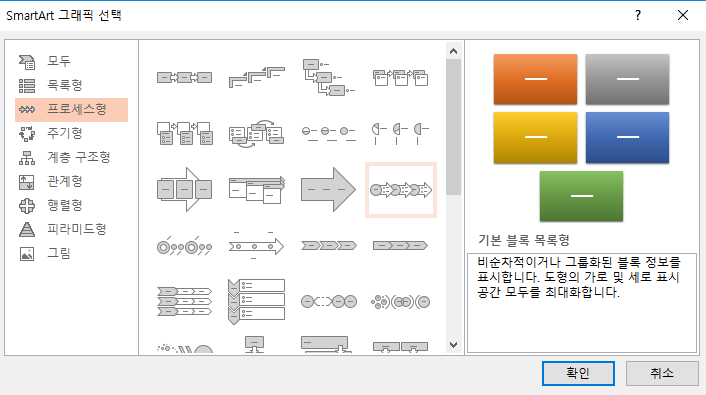Click the 취소 cancel button

coord(662,373)
